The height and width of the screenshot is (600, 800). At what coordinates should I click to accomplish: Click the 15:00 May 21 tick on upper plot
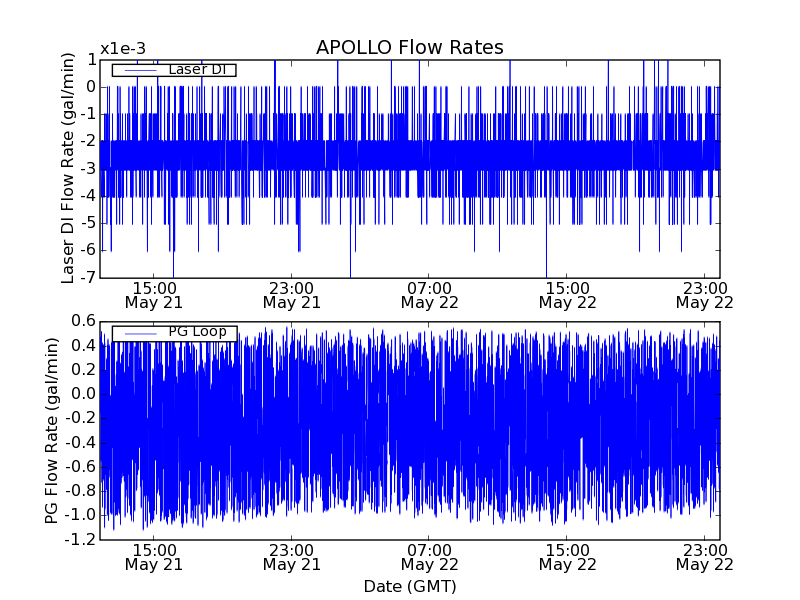153,294
